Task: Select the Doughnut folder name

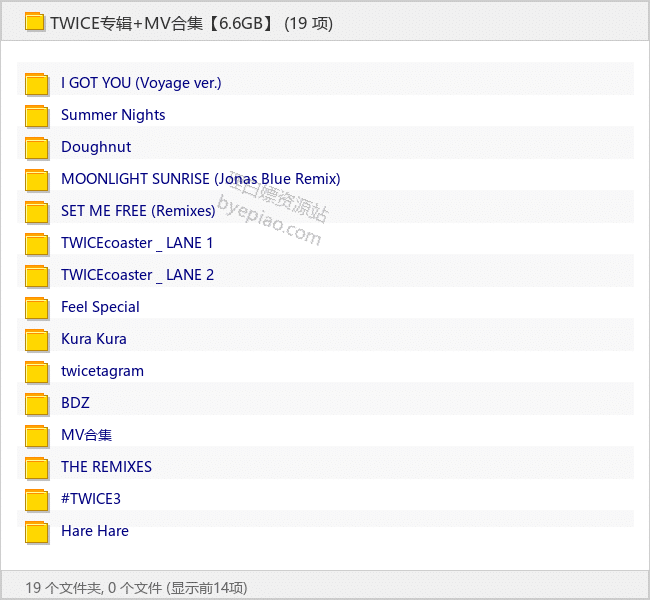Action: [96, 147]
